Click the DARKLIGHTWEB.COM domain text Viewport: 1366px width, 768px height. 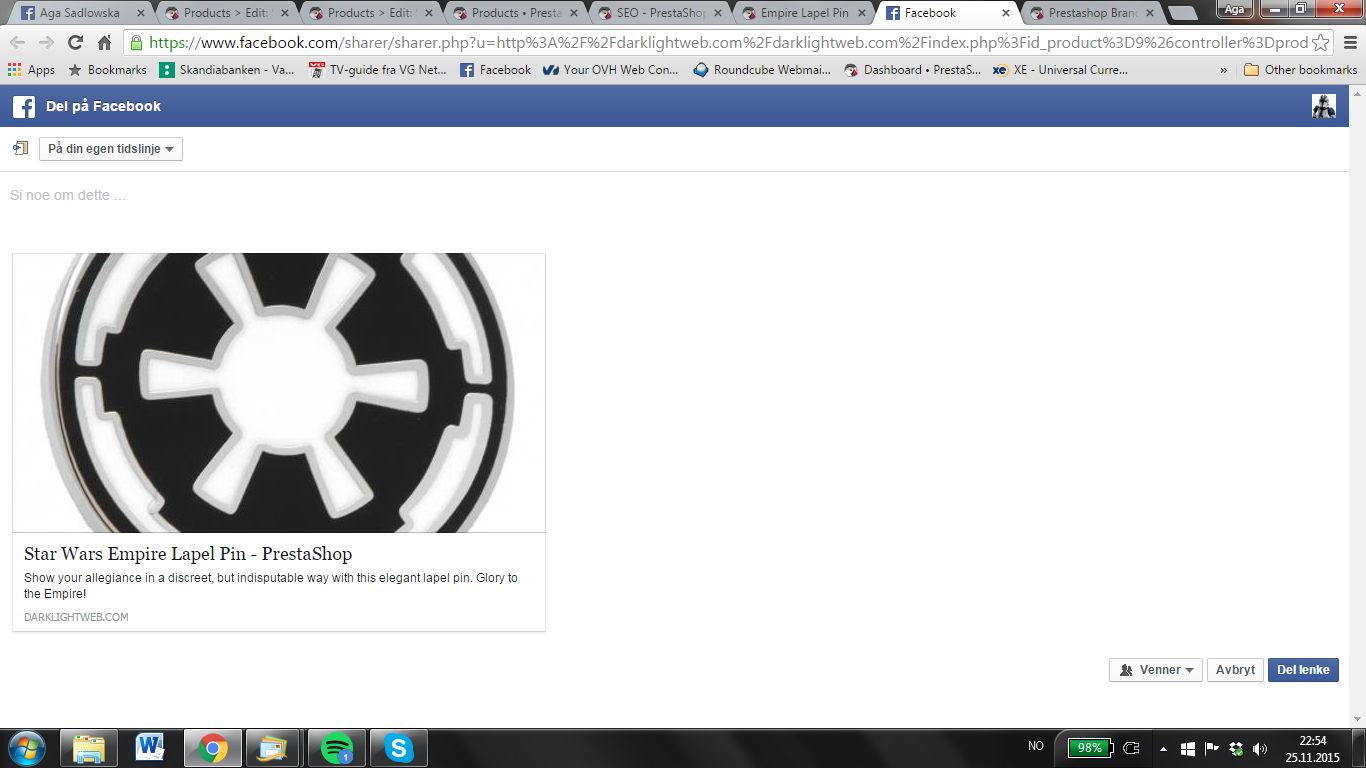[76, 617]
